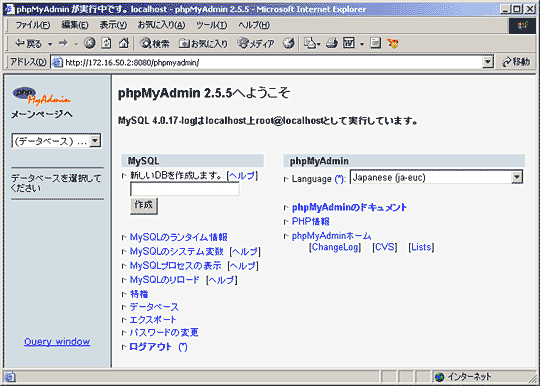
Task: Click the new database name input field
Action: pyautogui.click(x=185, y=189)
